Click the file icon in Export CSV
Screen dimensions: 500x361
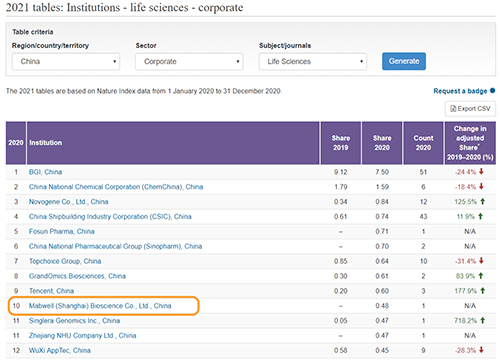click(453, 109)
